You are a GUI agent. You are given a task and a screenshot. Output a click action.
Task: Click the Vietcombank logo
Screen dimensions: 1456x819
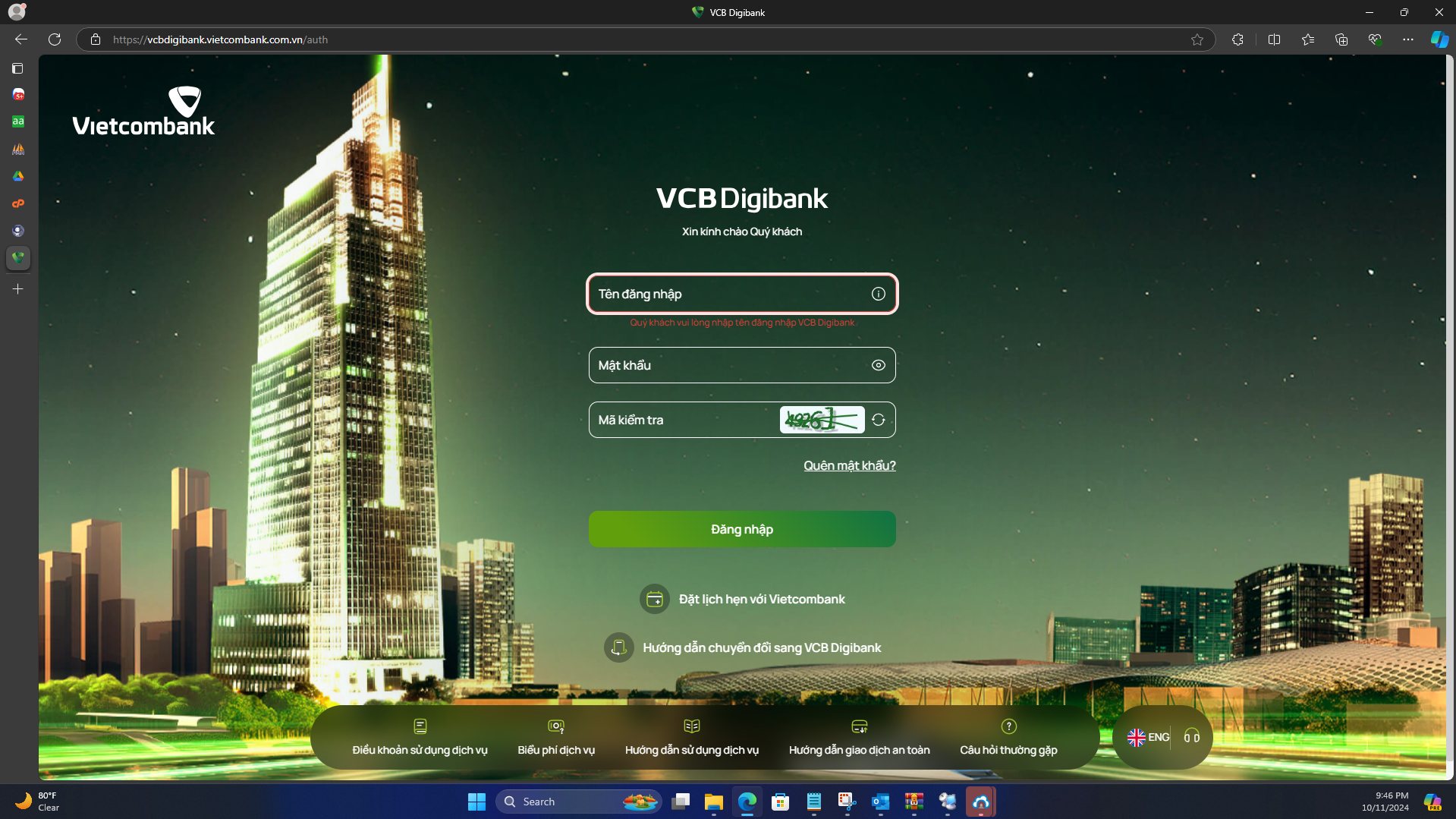(143, 111)
